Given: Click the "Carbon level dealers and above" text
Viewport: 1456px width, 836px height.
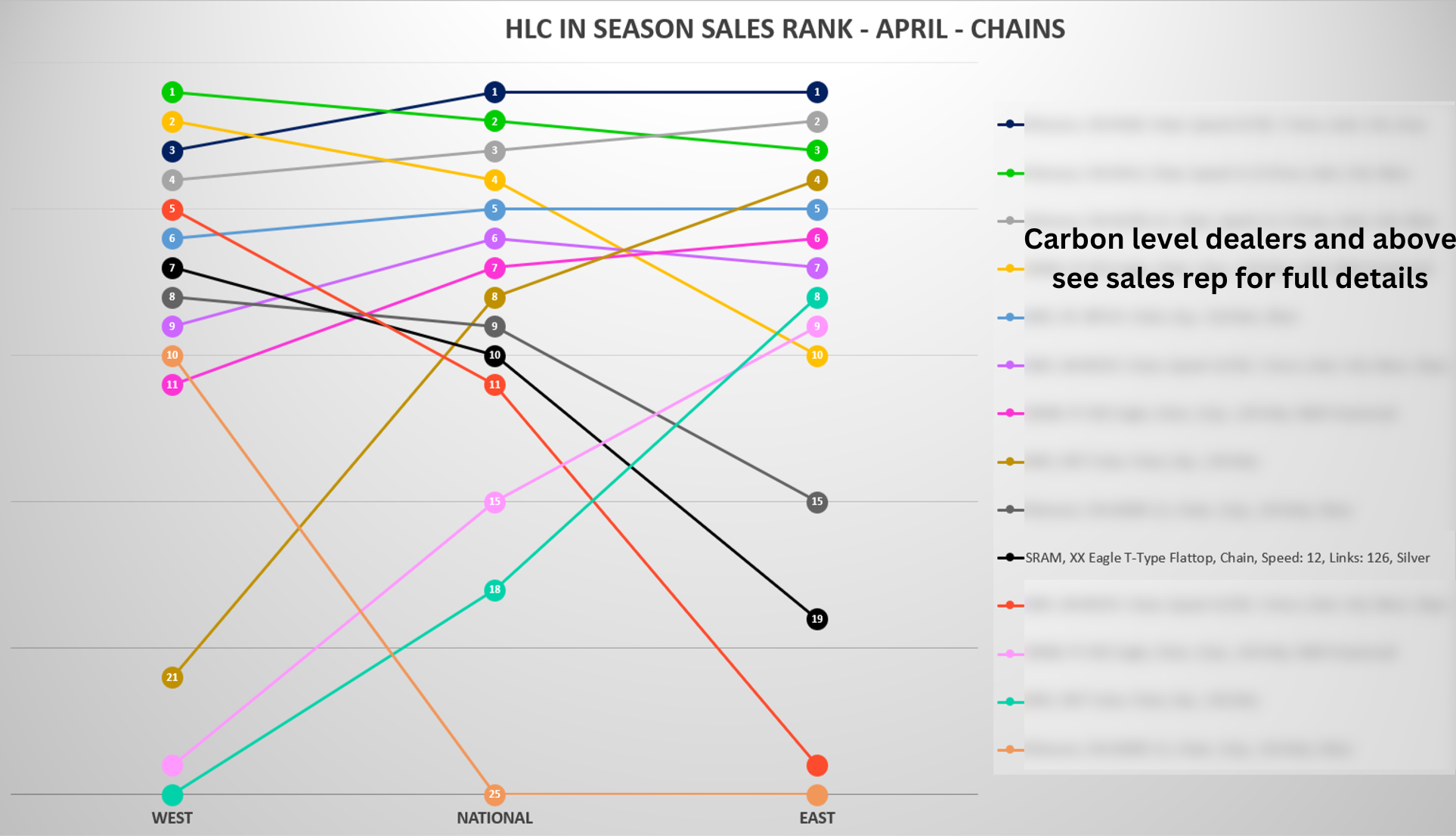Looking at the screenshot, I should [1239, 239].
